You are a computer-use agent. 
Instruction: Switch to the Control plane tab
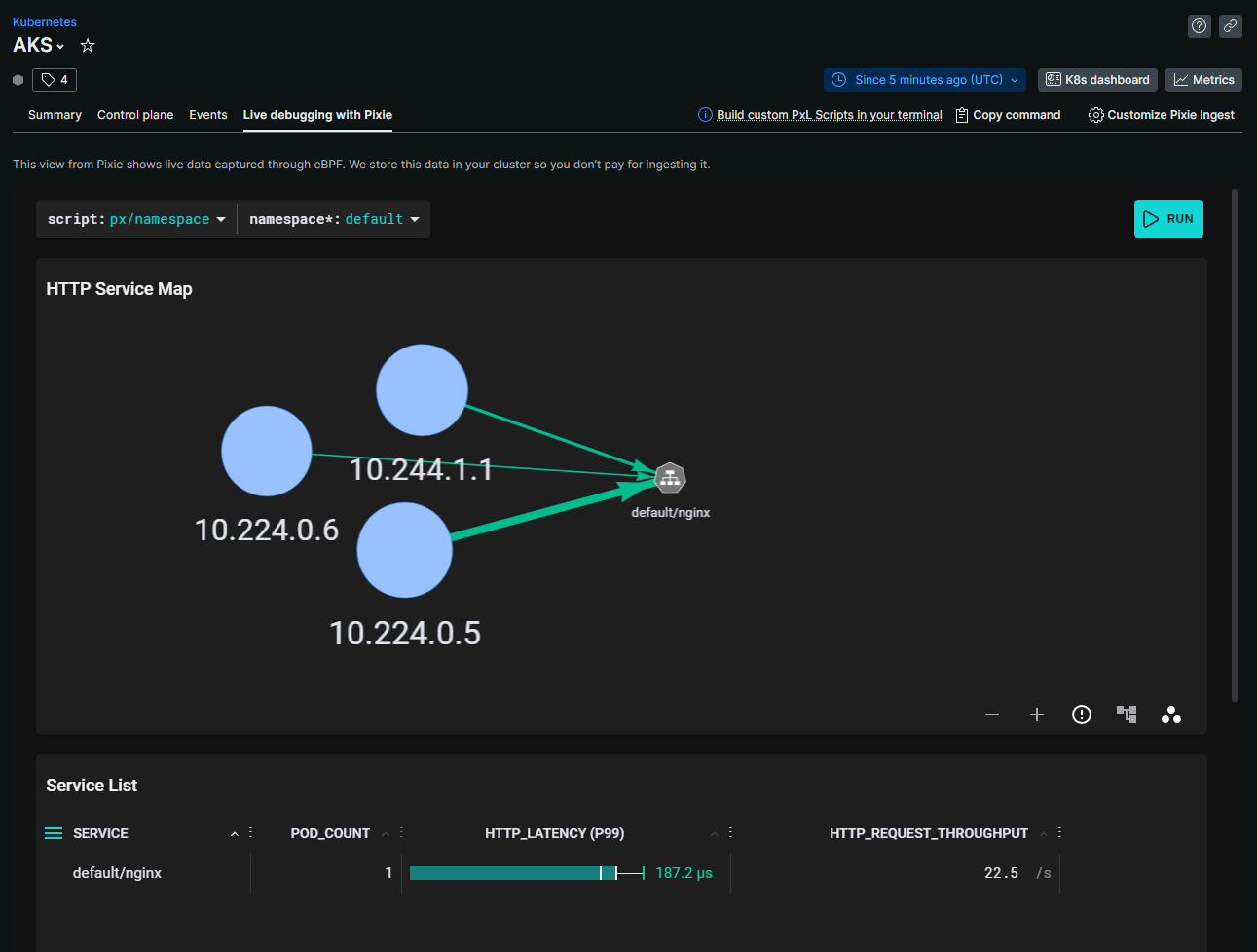point(135,115)
